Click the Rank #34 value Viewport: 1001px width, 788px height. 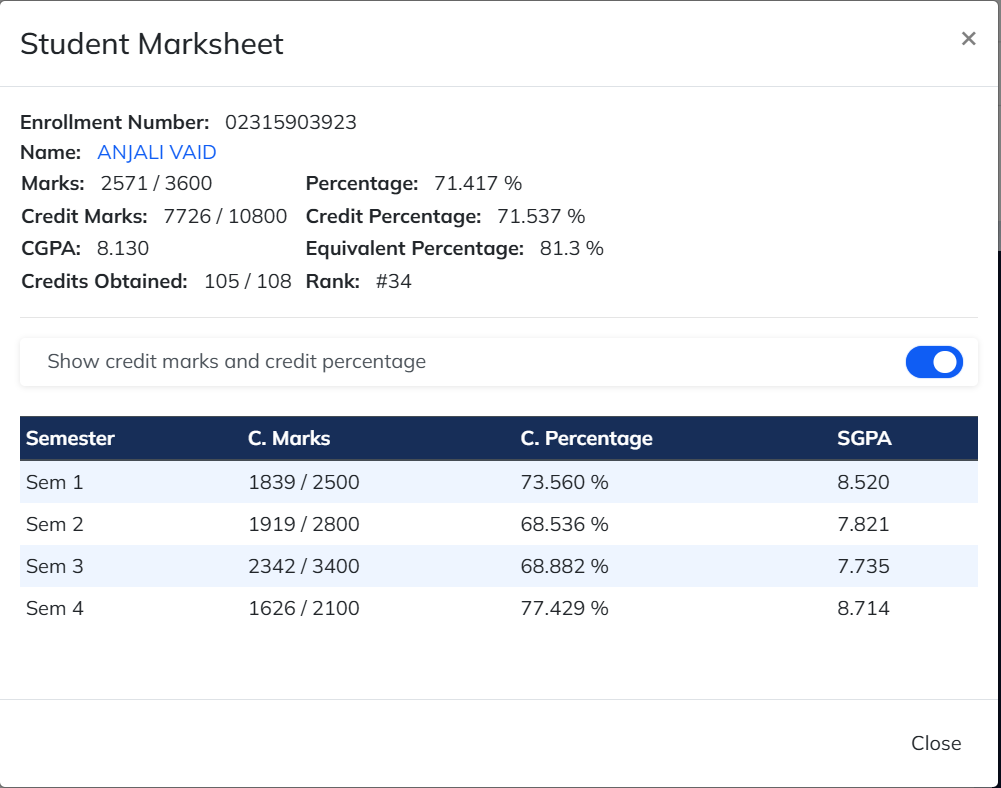393,282
